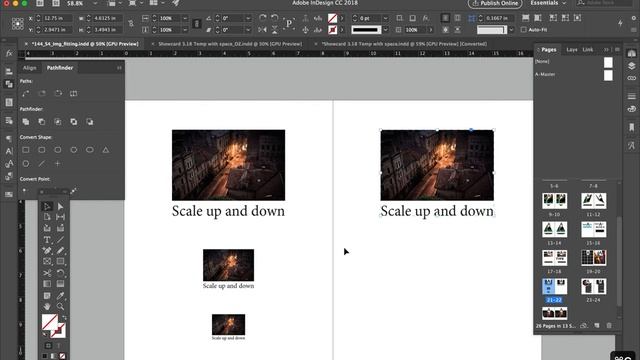Click the fill swatch in control bar
Image resolution: width=640 pixels, height=360 pixels.
click(x=332, y=18)
